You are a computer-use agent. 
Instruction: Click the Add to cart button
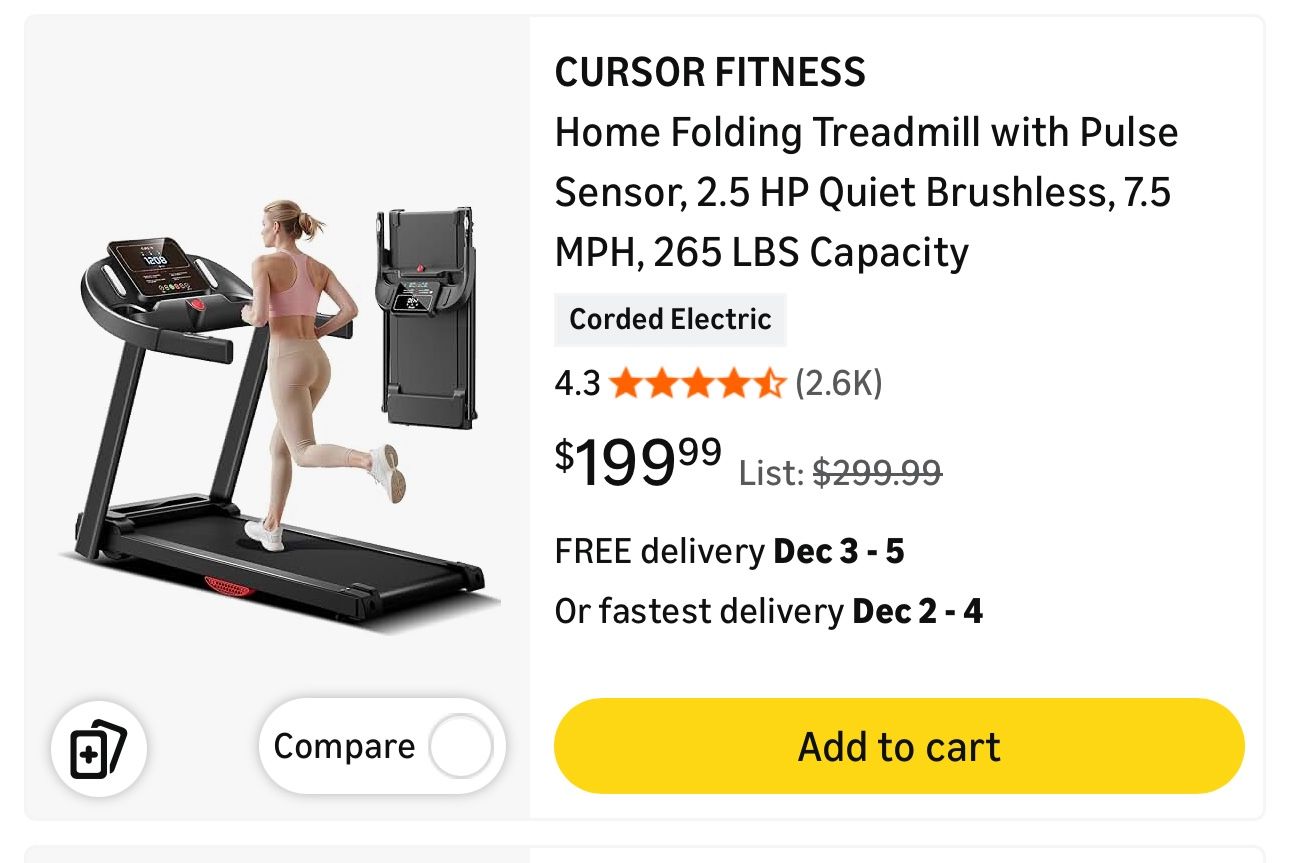[x=897, y=746]
